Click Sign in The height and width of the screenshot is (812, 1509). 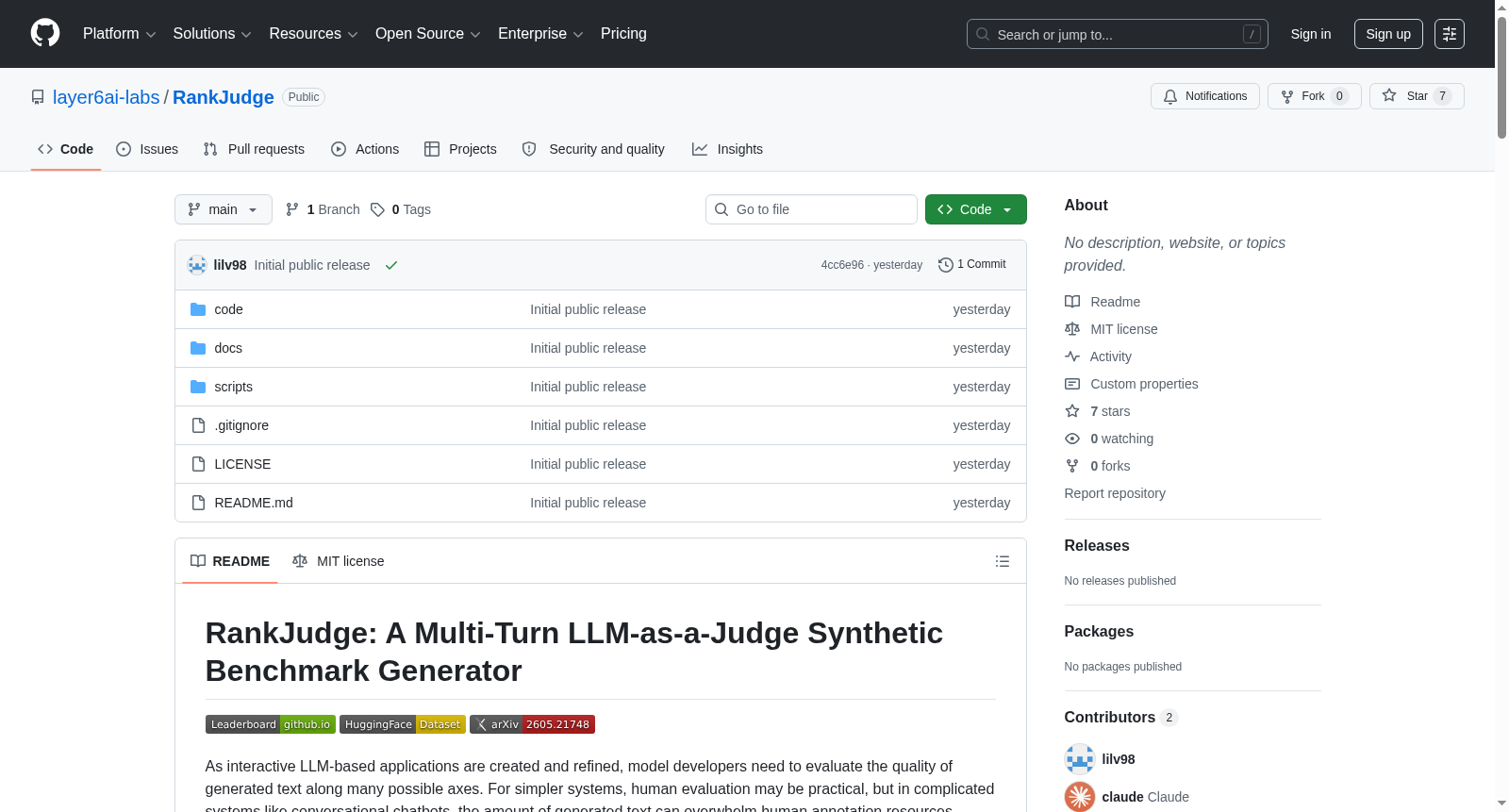pos(1311,34)
